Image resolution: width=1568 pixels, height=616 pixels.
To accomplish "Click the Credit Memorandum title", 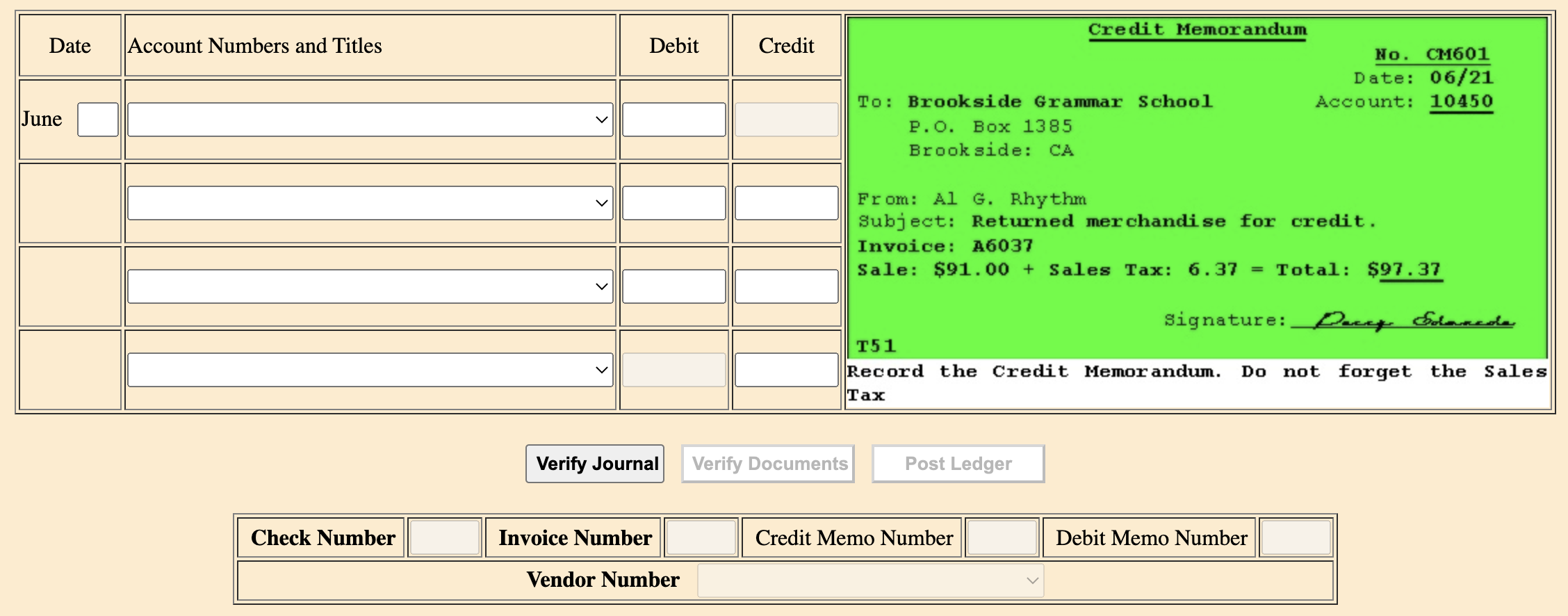I will (x=1198, y=30).
